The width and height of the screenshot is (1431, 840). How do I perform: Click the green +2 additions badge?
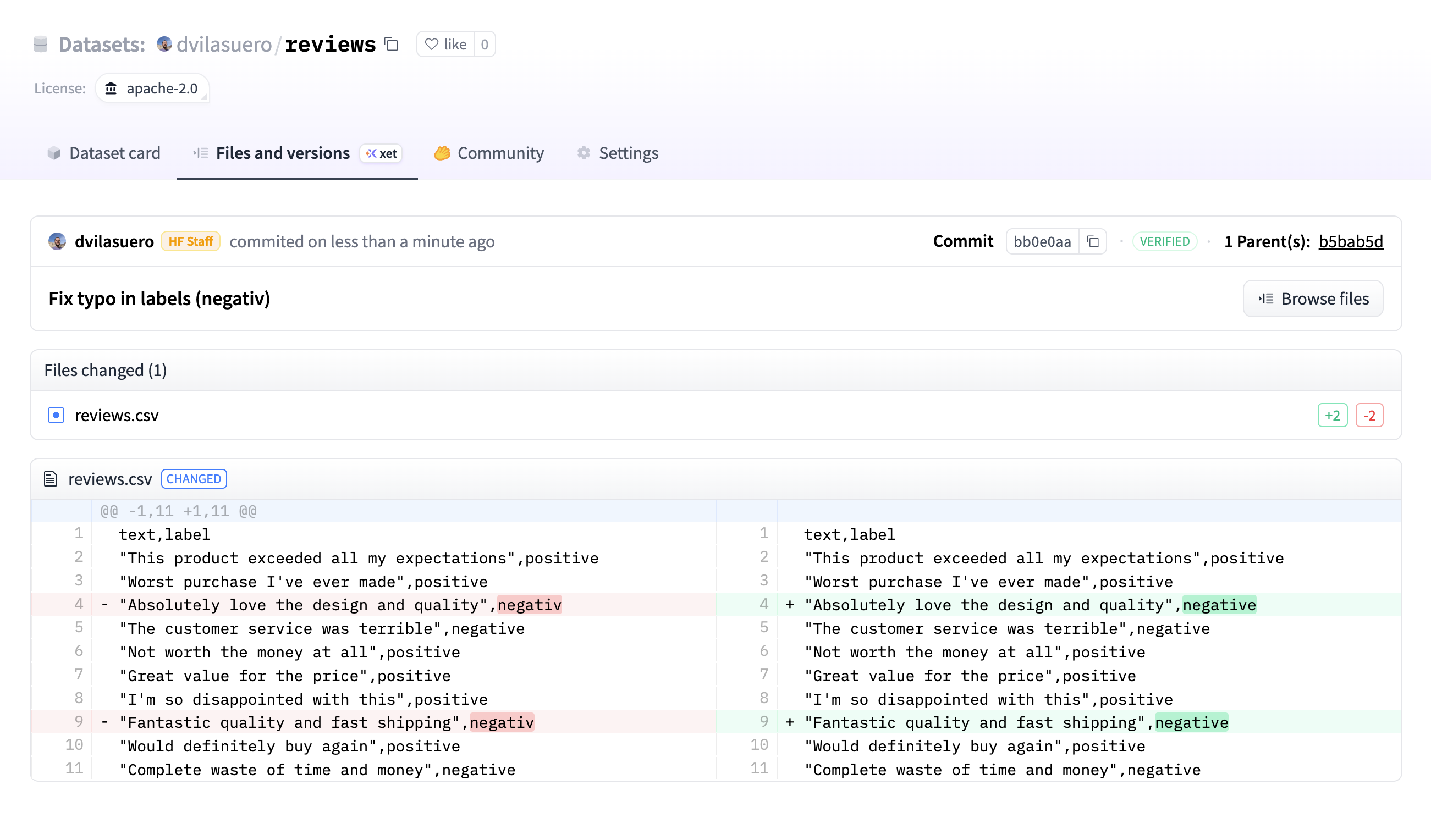[x=1332, y=415]
